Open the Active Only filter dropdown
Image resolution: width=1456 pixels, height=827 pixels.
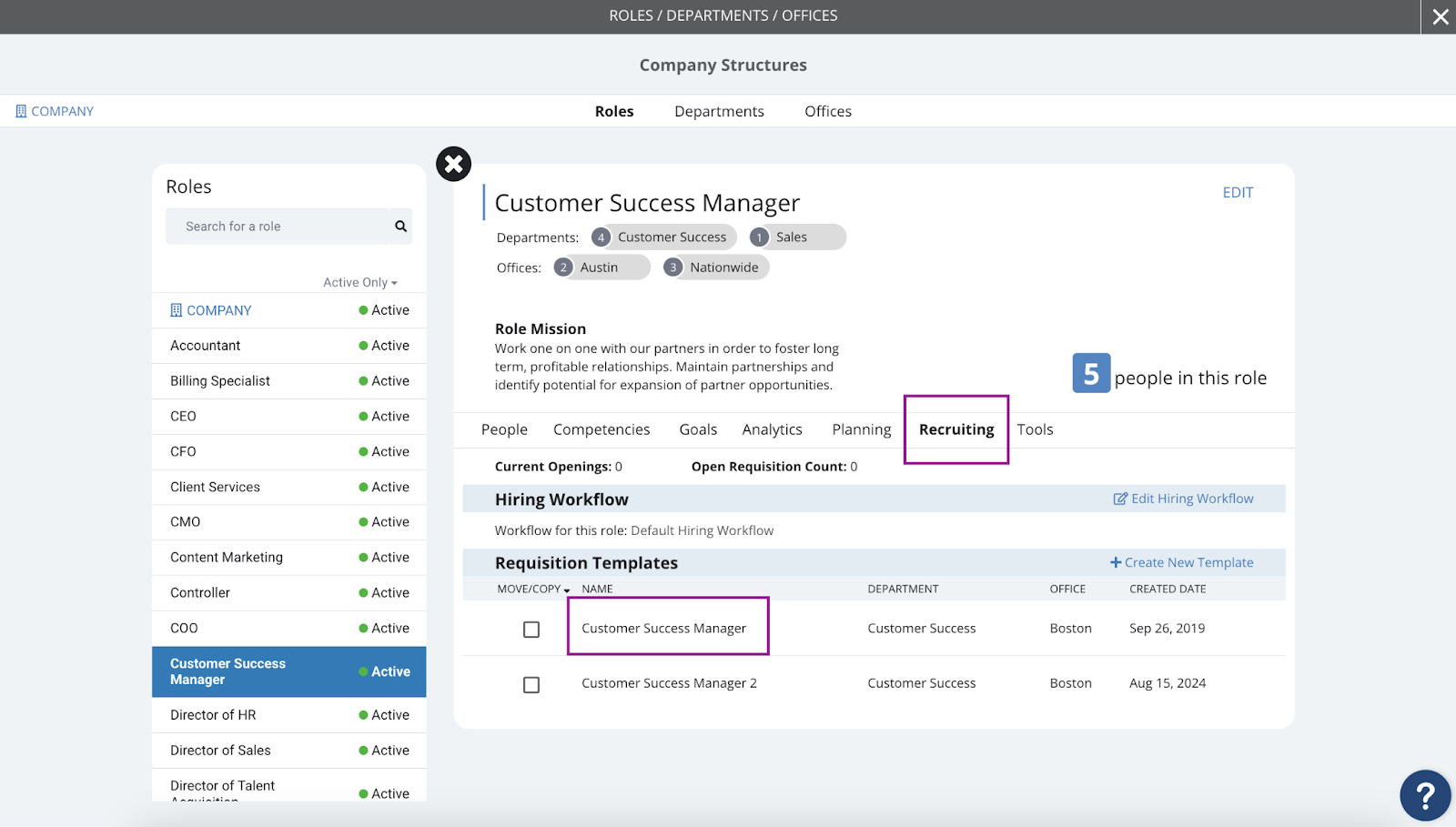pyautogui.click(x=360, y=283)
